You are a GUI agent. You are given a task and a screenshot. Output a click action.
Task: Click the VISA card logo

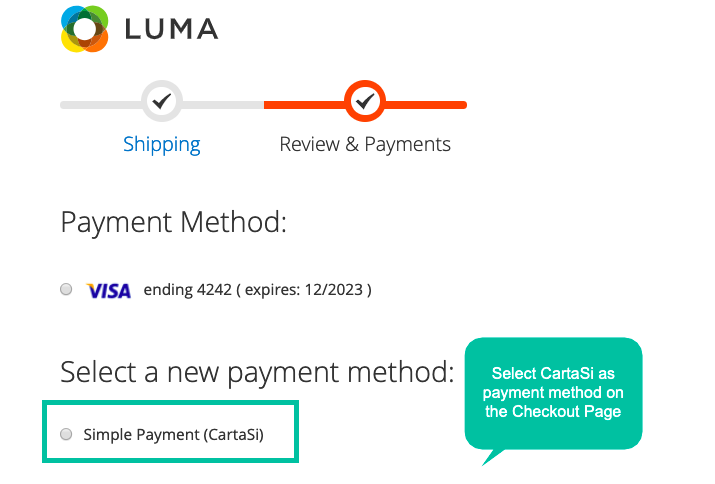click(109, 291)
